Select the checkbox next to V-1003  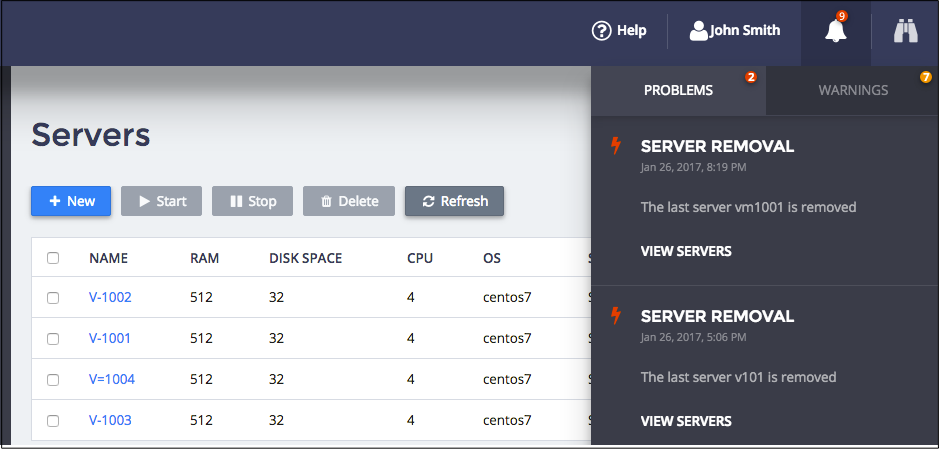coord(53,421)
